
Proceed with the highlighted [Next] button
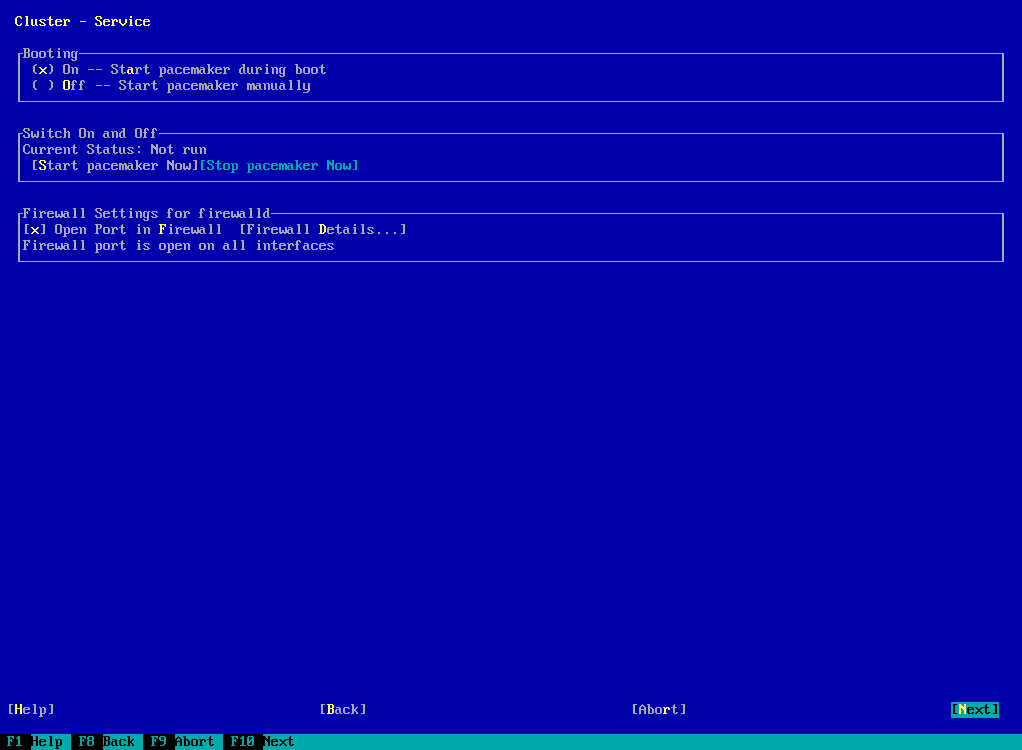tap(975, 709)
